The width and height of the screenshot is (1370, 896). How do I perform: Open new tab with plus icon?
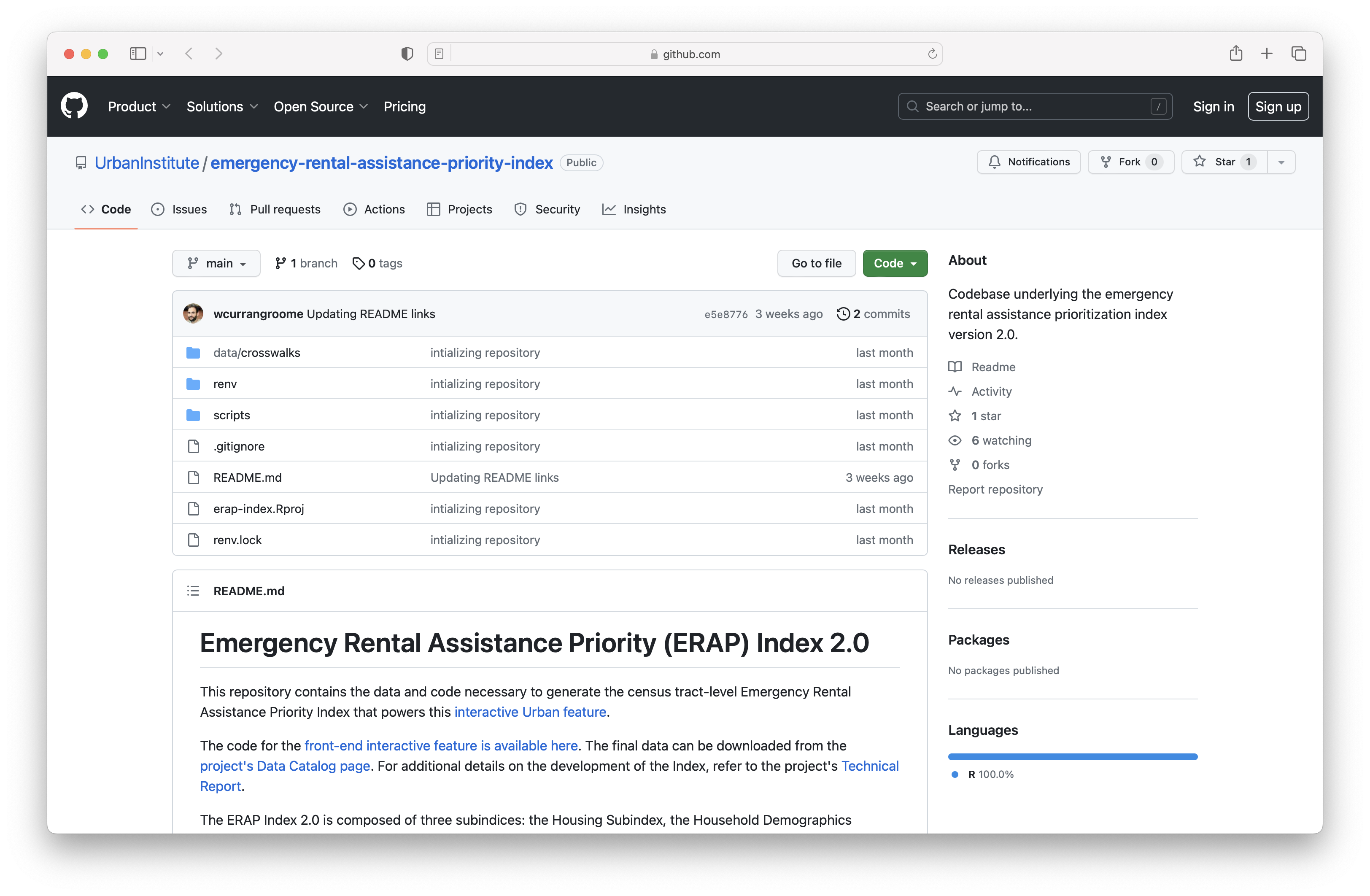click(x=1266, y=54)
